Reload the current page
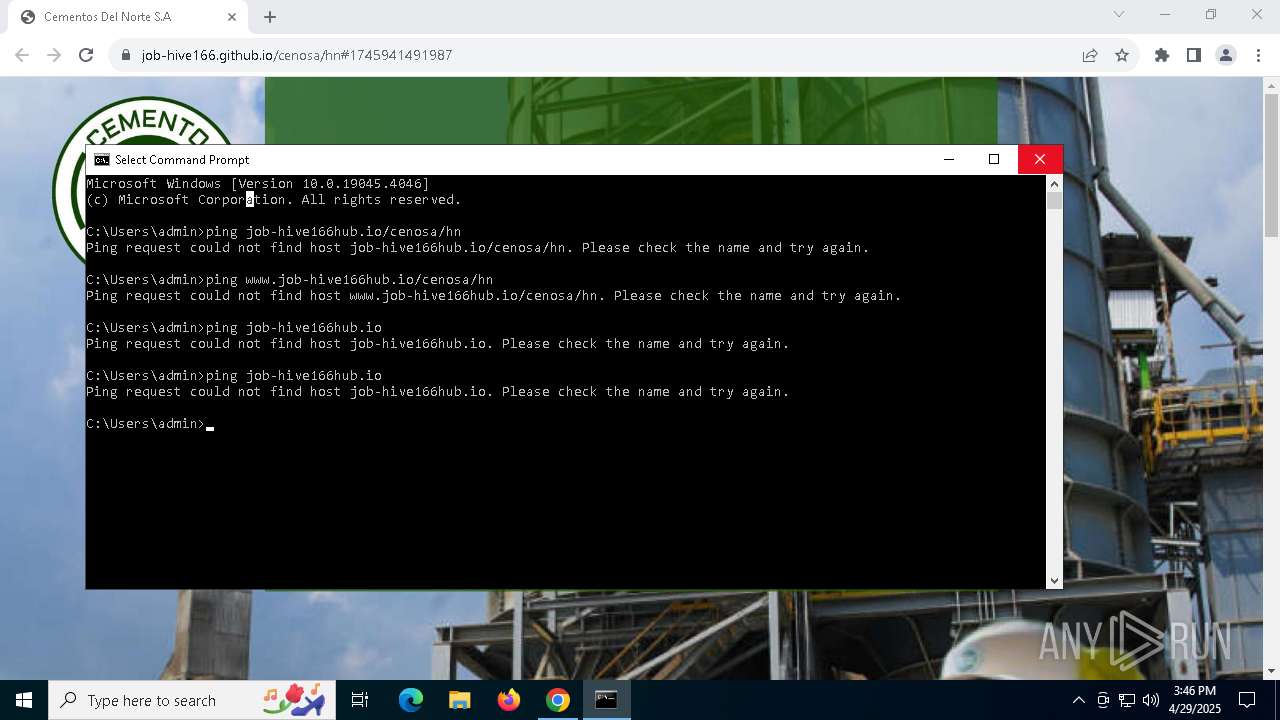This screenshot has height=720, width=1280. click(86, 55)
